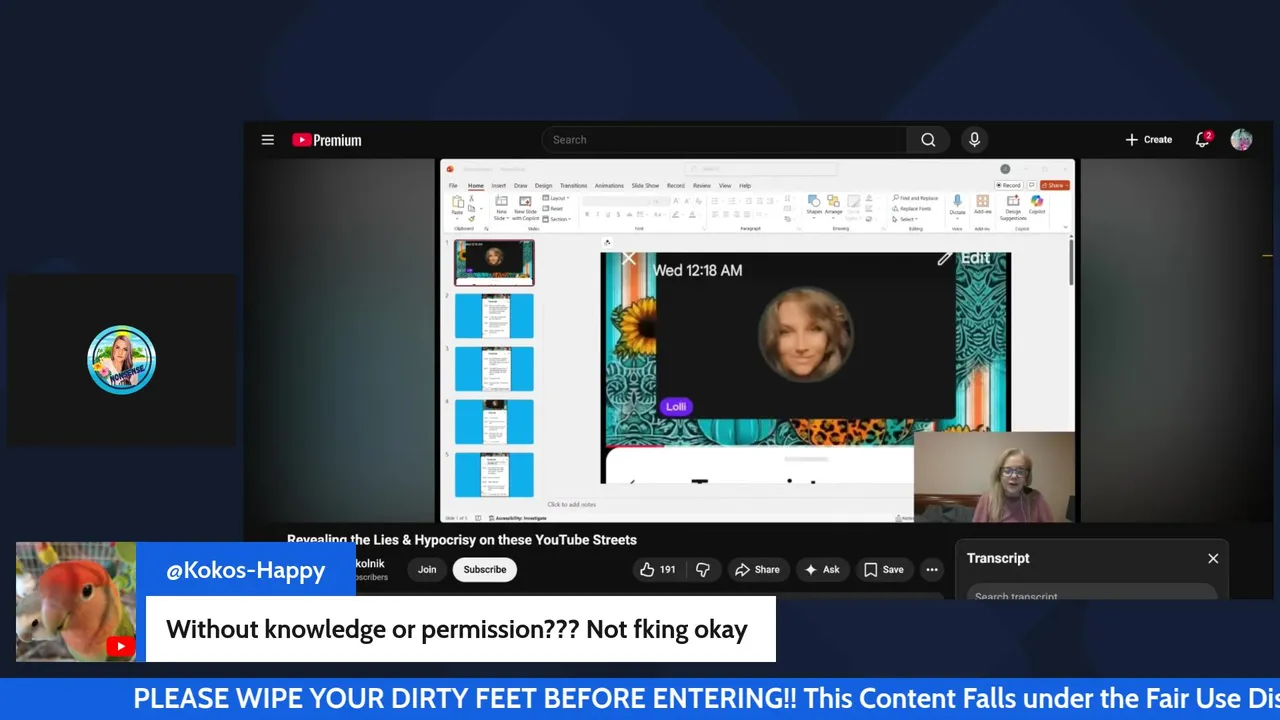
Task: Click the X close icon on the slide image
Action: tap(629, 260)
